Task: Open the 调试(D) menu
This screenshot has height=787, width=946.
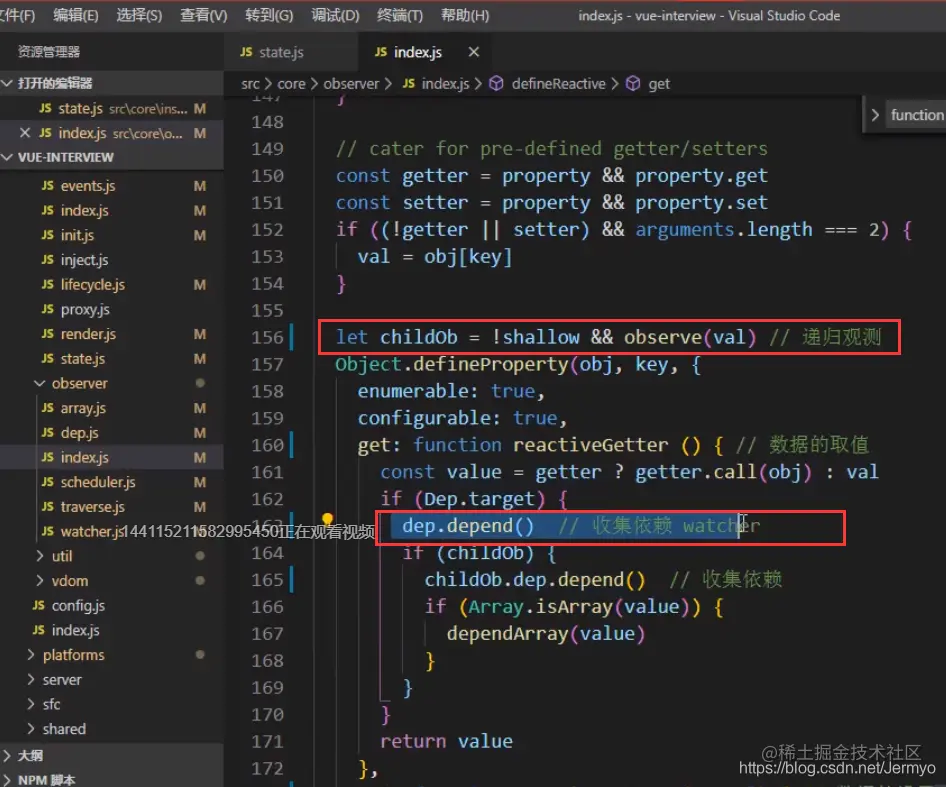Action: (x=335, y=15)
